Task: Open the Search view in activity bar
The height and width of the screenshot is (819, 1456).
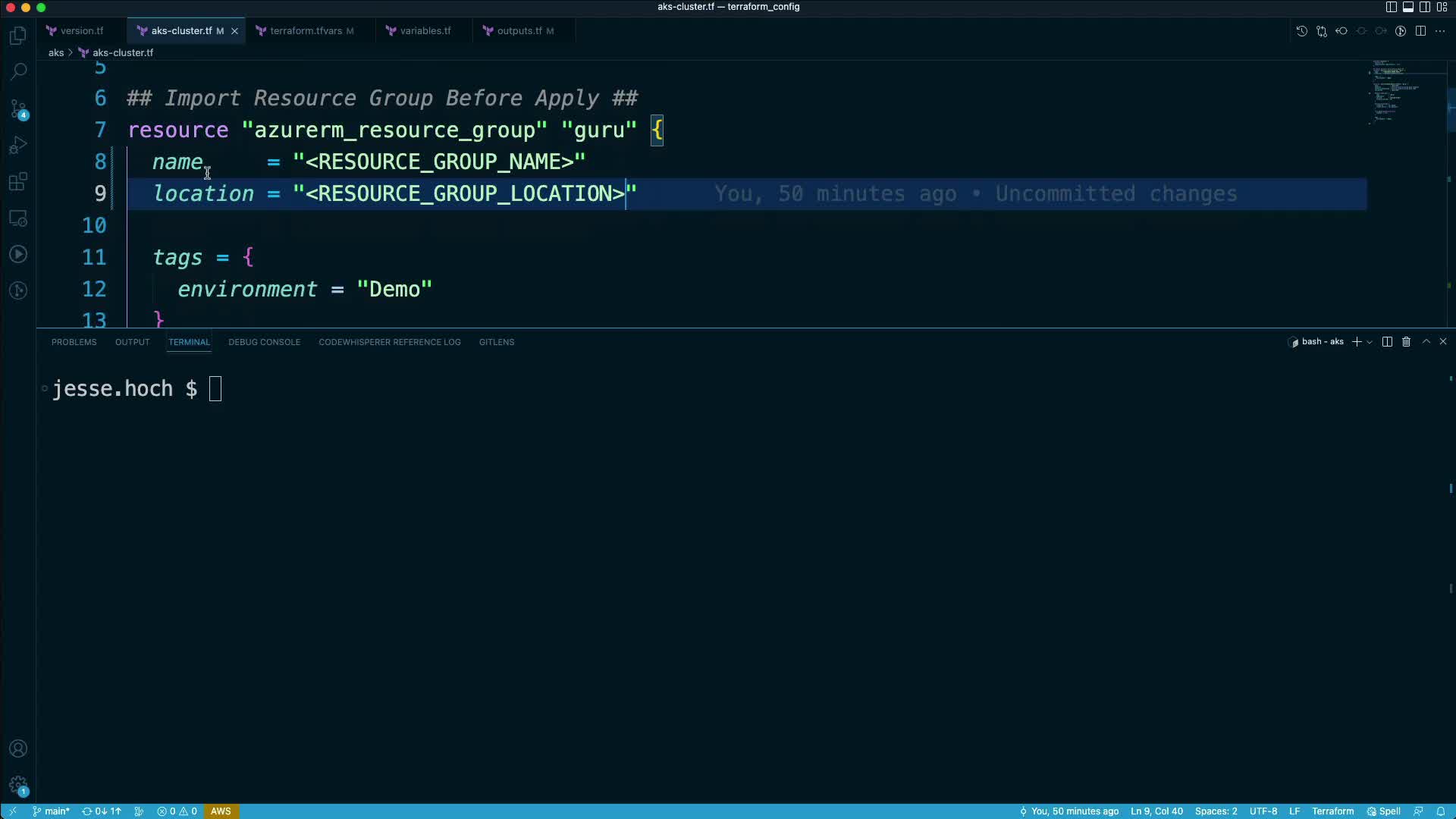Action: pyautogui.click(x=18, y=71)
